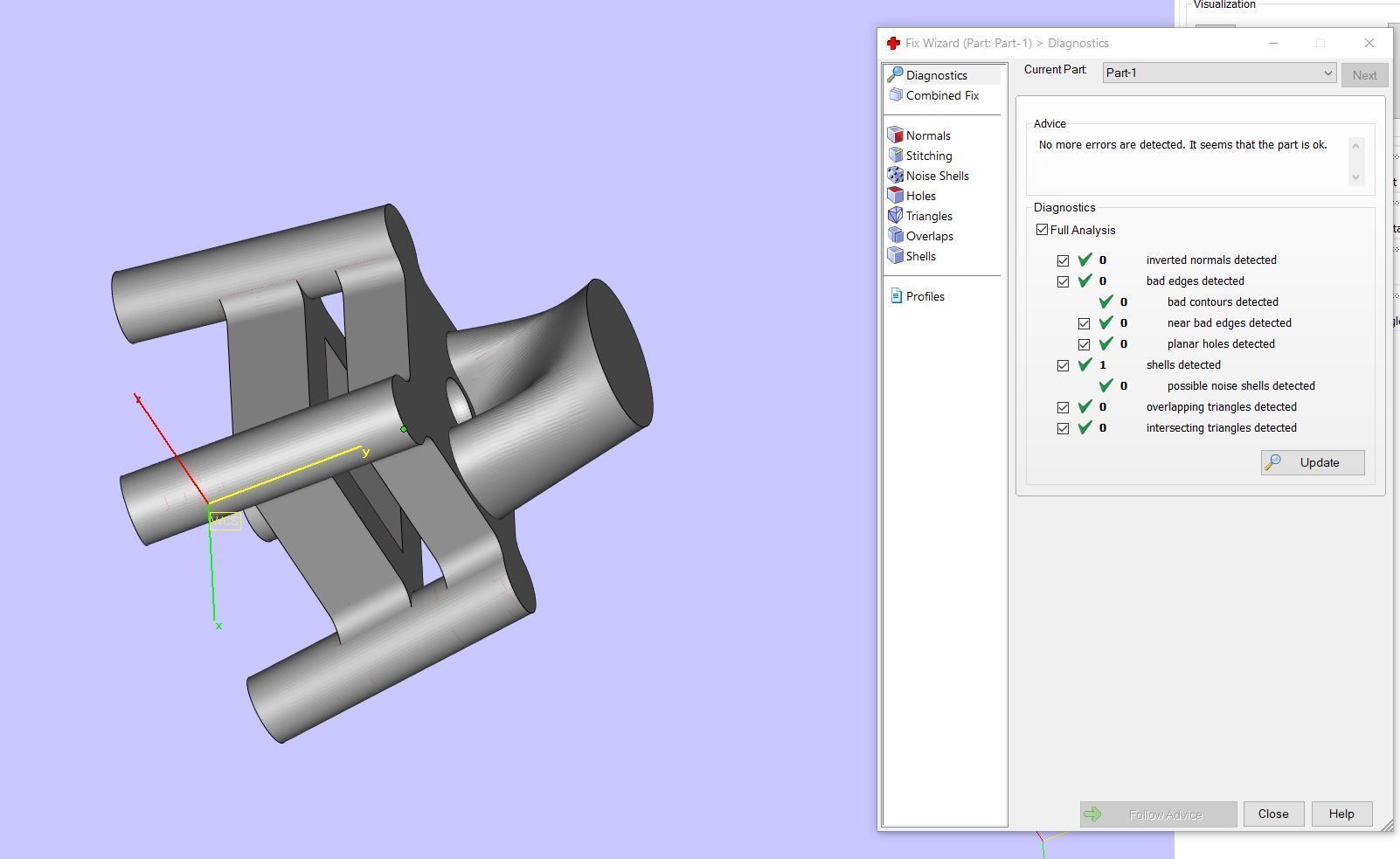Click the 'bad contours detected' label
The image size is (1400, 859).
click(1223, 302)
